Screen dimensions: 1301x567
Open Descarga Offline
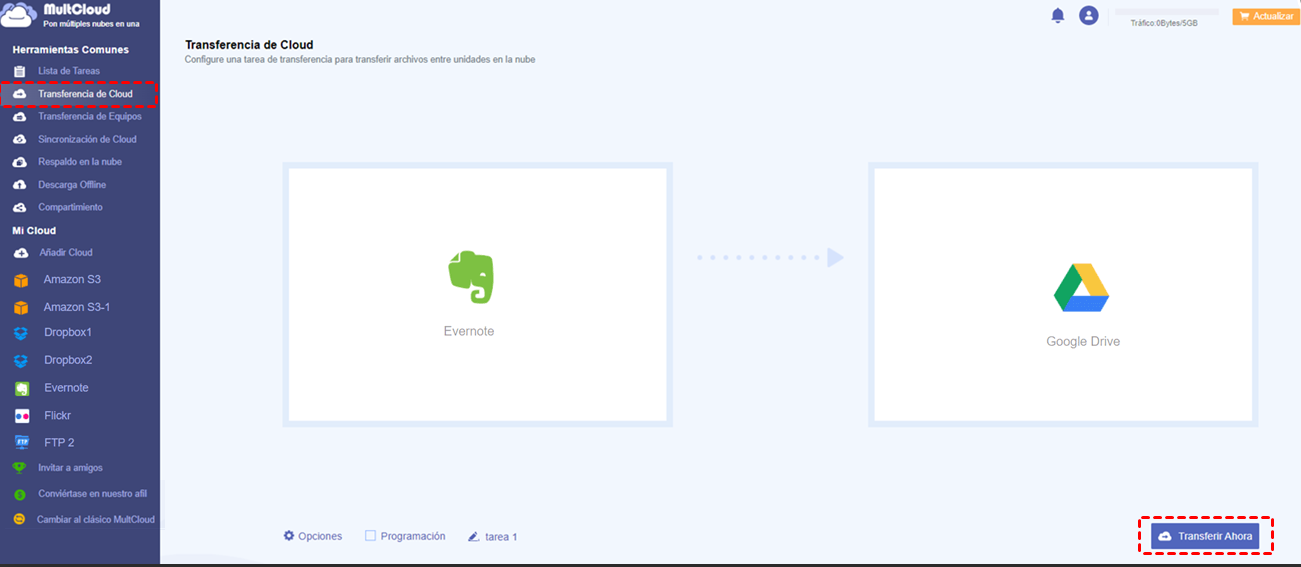tap(72, 185)
